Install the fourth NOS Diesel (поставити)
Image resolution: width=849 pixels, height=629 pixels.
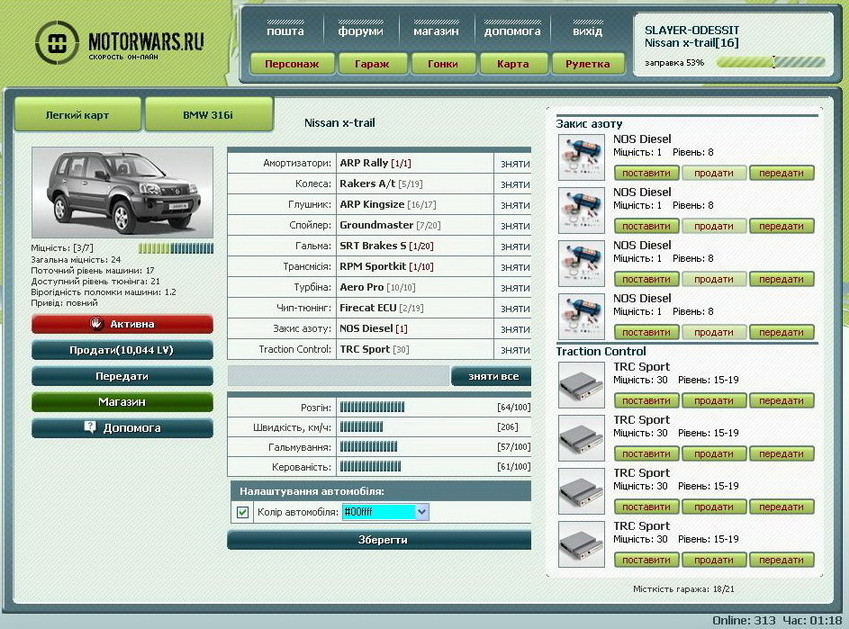tap(646, 332)
